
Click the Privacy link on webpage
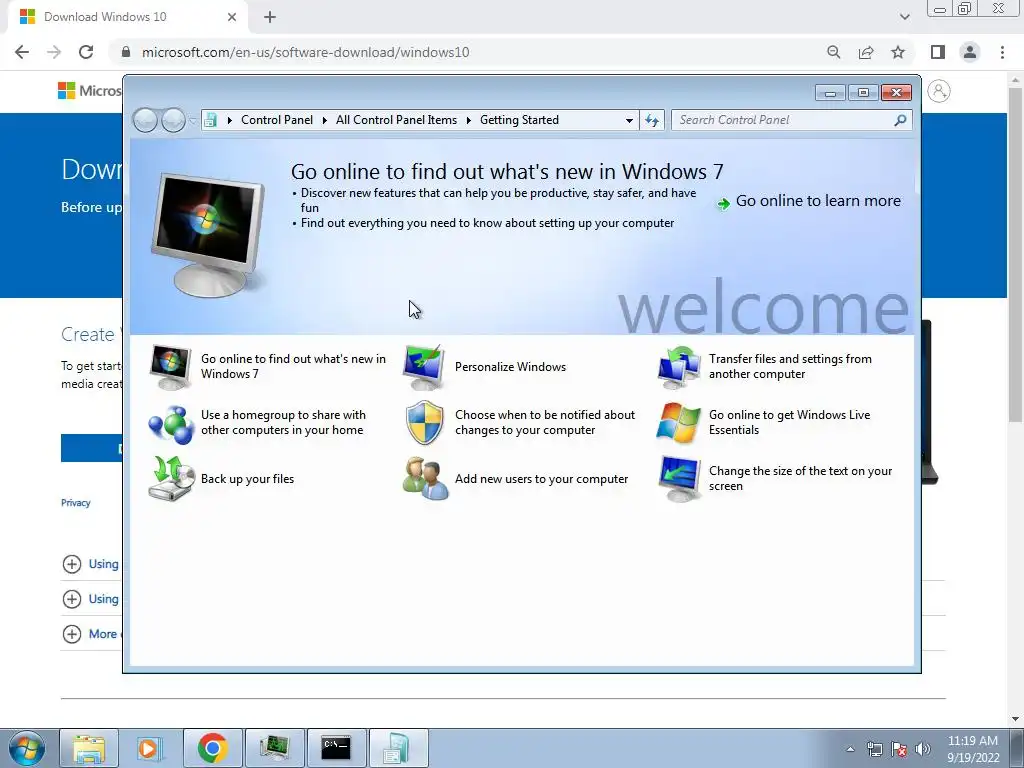pos(76,503)
